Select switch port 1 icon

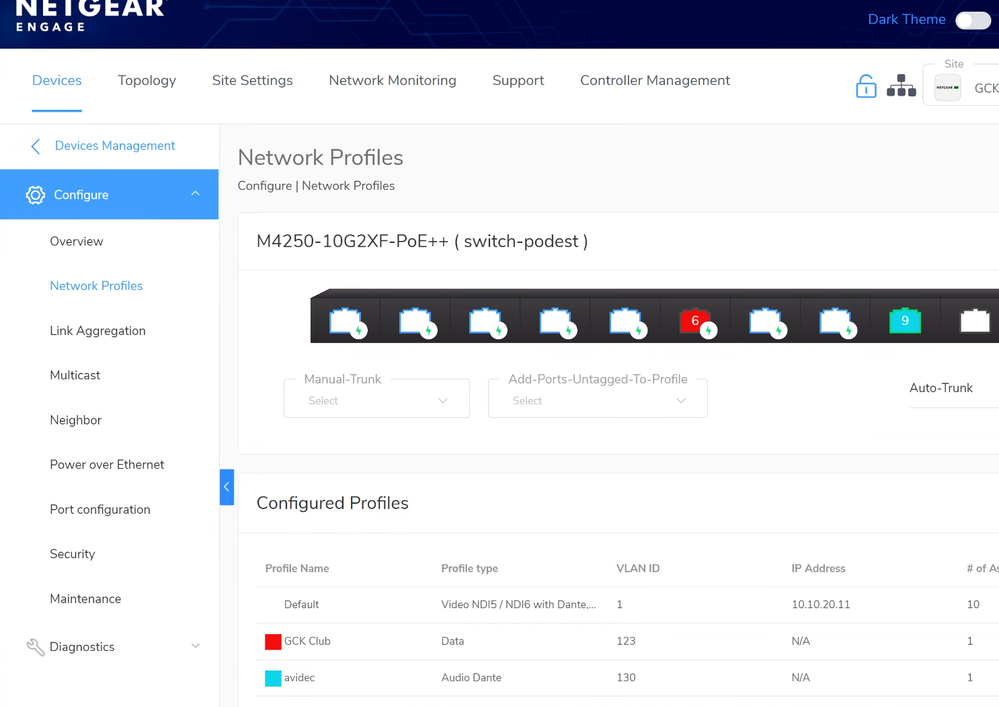pyautogui.click(x=345, y=321)
